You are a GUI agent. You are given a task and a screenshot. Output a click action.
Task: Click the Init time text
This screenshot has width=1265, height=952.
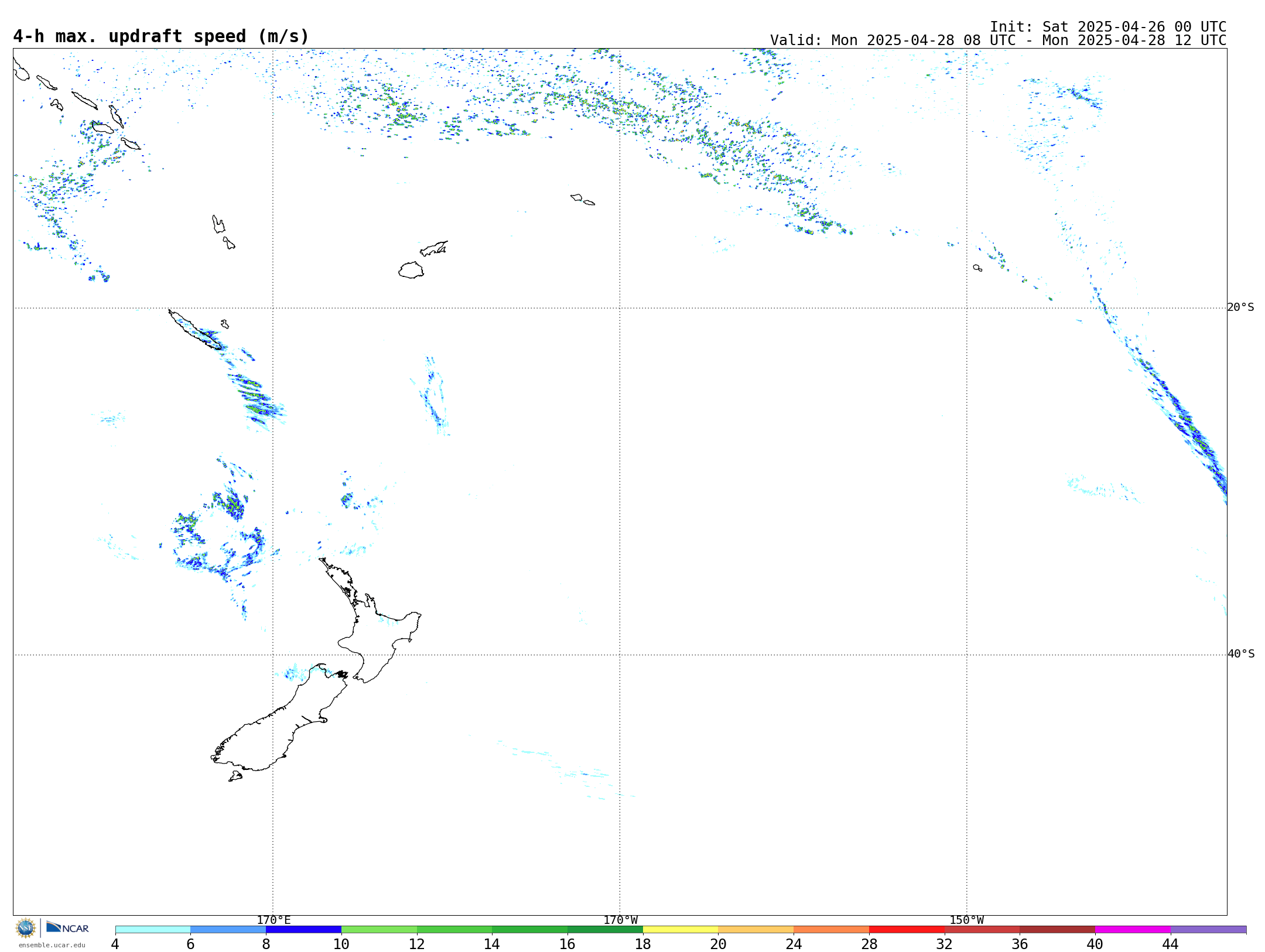point(1107,27)
